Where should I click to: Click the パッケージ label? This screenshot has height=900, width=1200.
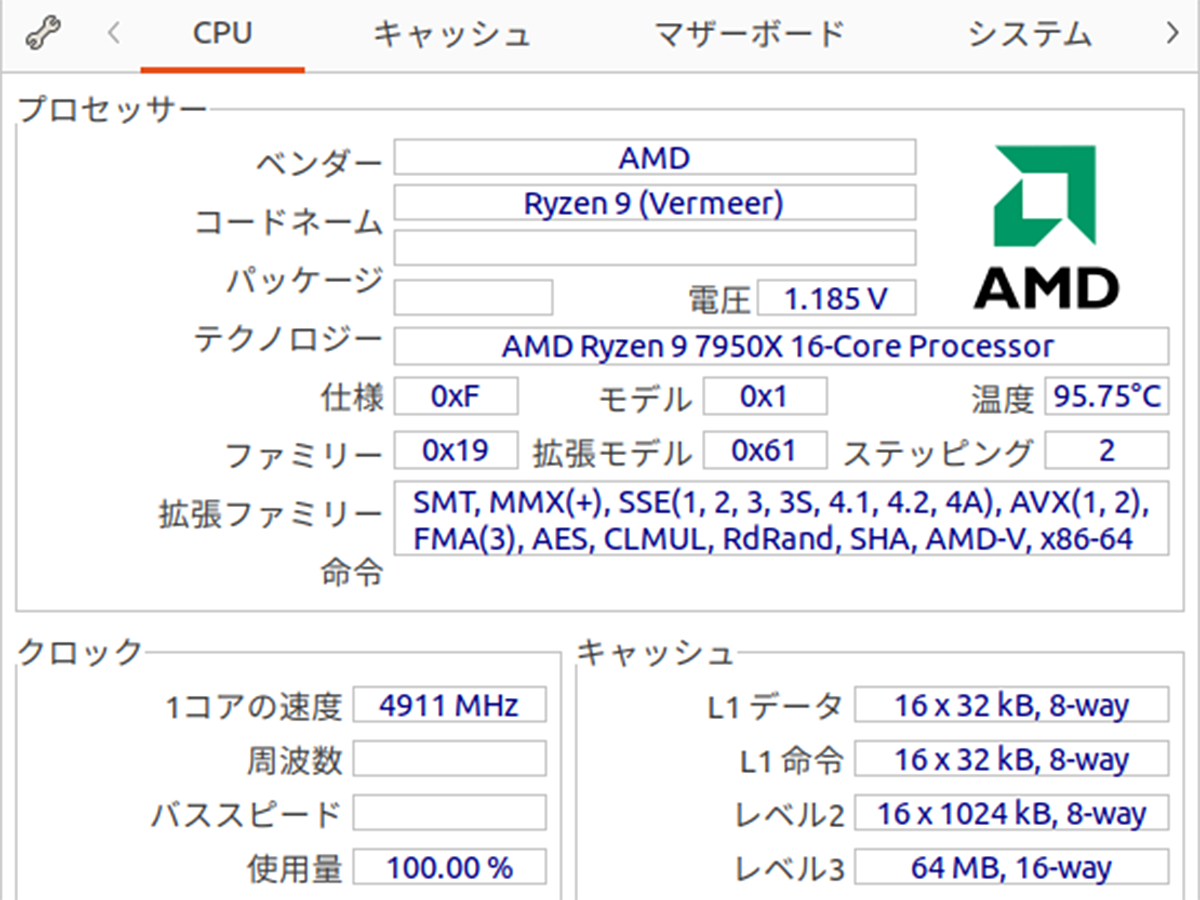pos(304,280)
